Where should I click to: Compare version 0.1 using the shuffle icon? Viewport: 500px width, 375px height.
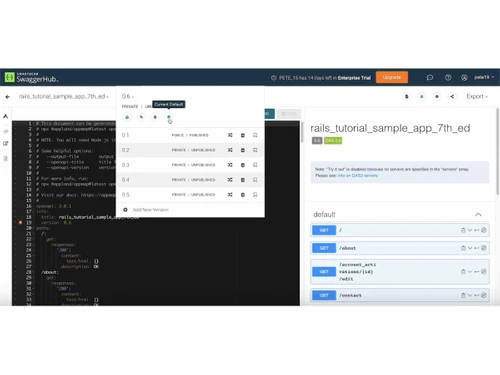[x=230, y=135]
